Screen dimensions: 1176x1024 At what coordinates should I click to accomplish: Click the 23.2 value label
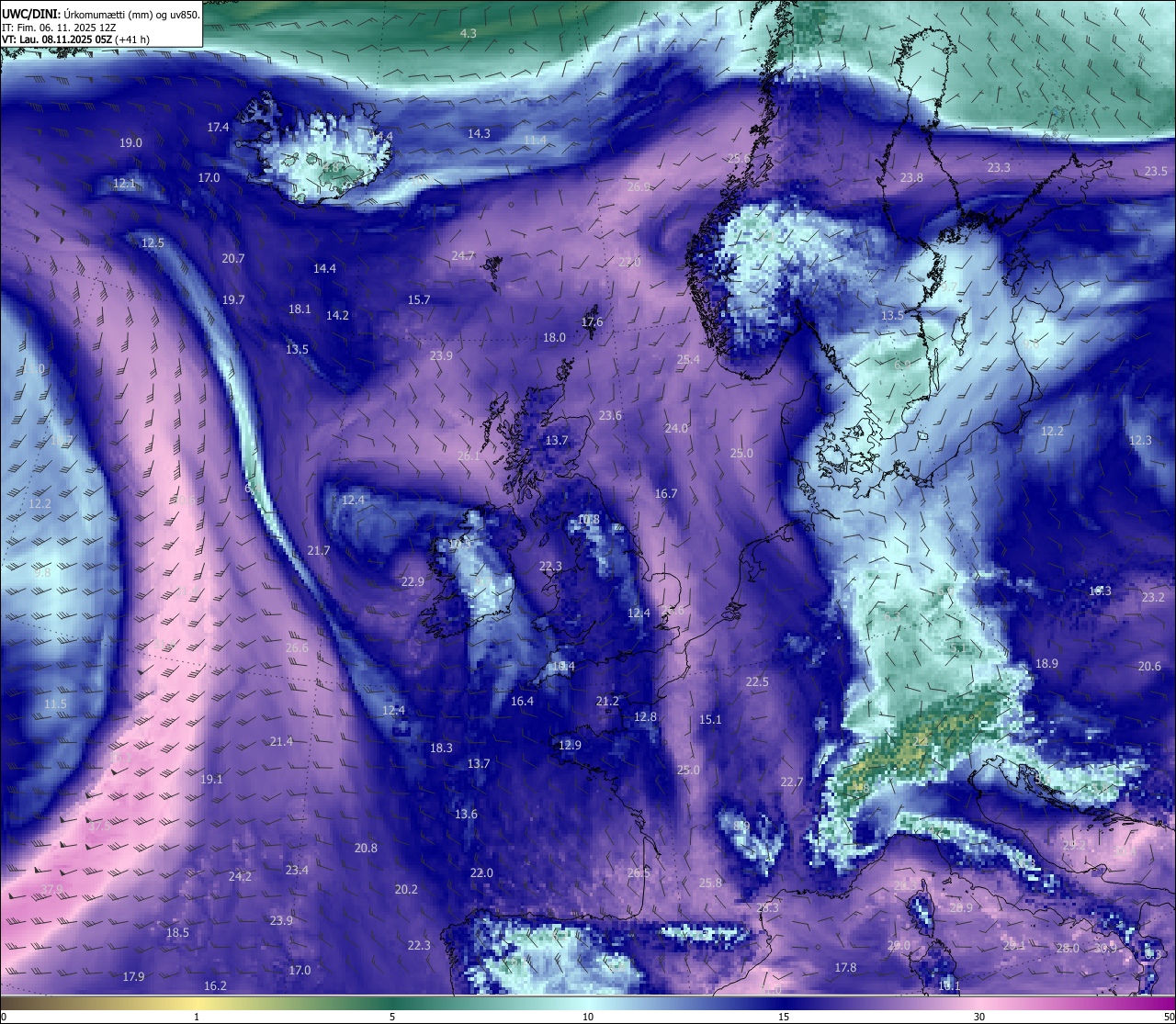[x=1153, y=598]
